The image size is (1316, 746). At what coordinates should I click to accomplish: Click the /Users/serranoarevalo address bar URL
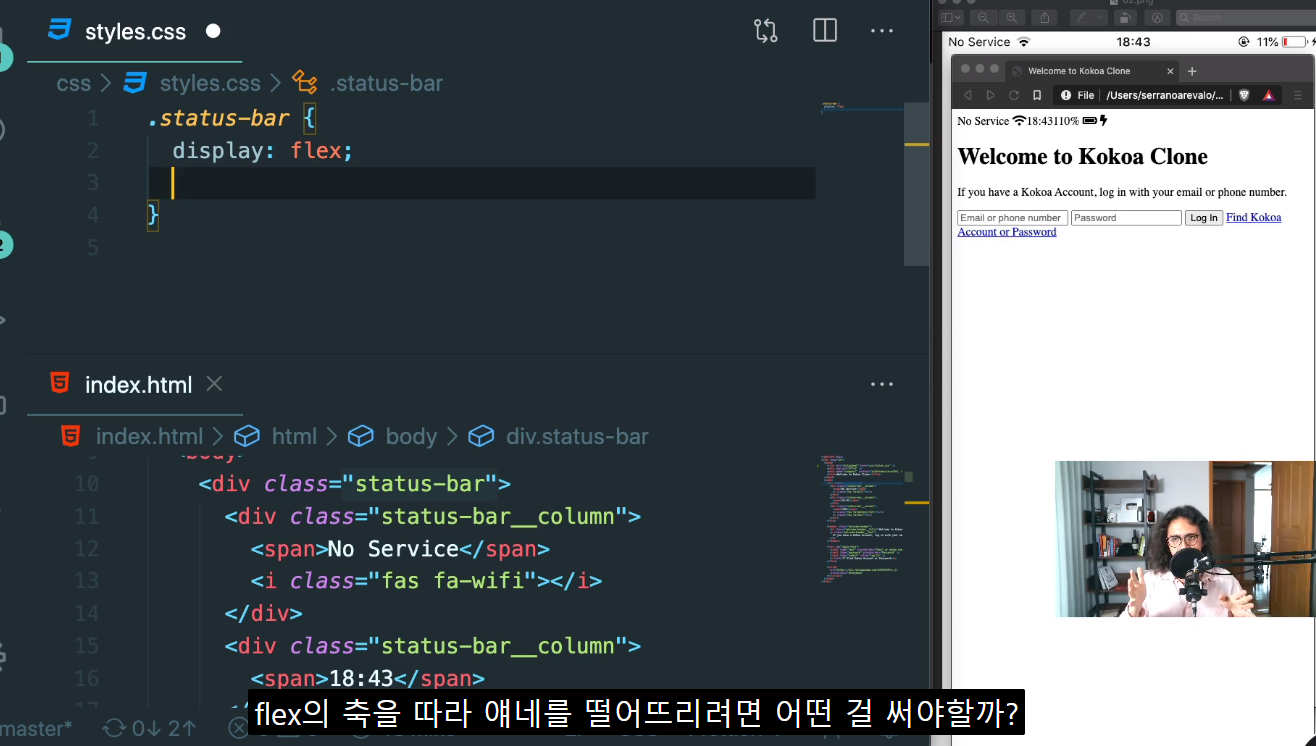click(1165, 95)
